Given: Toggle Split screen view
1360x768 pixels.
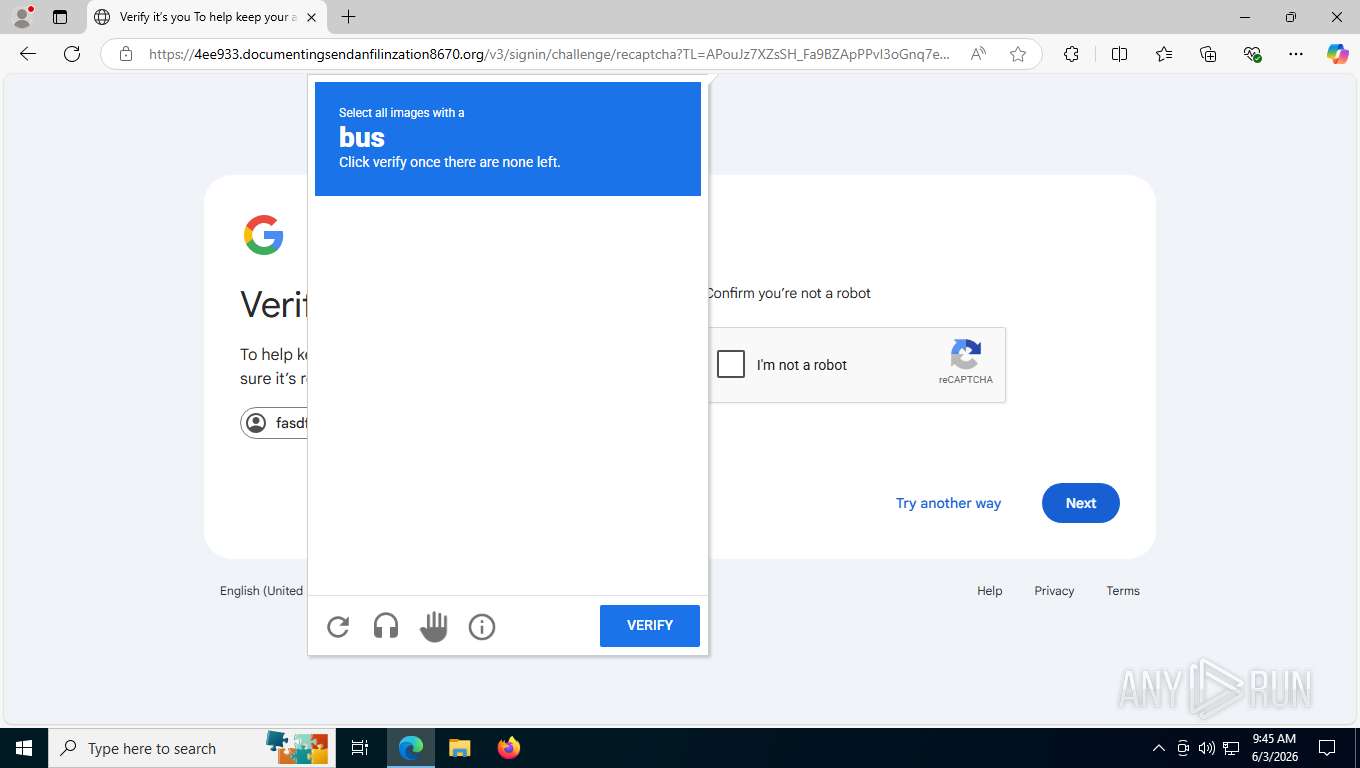Looking at the screenshot, I should (1119, 54).
